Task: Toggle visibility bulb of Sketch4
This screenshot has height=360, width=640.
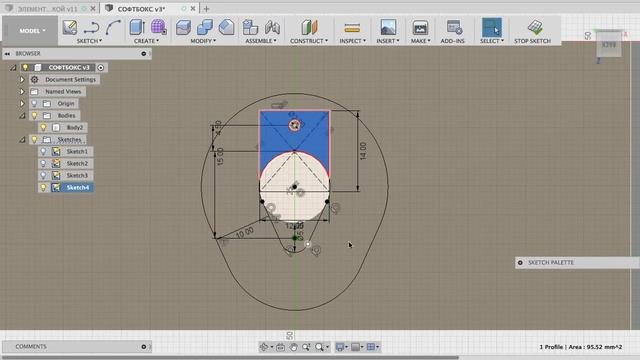Action: (x=43, y=187)
